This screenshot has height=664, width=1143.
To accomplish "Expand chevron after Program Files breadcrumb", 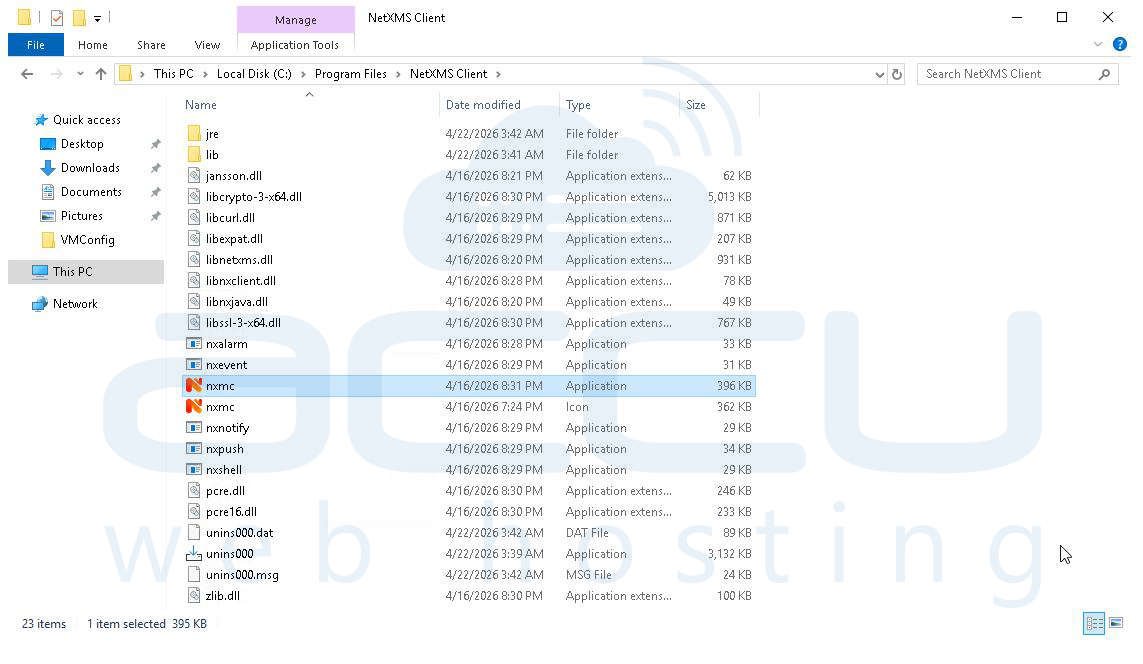I will click(398, 74).
